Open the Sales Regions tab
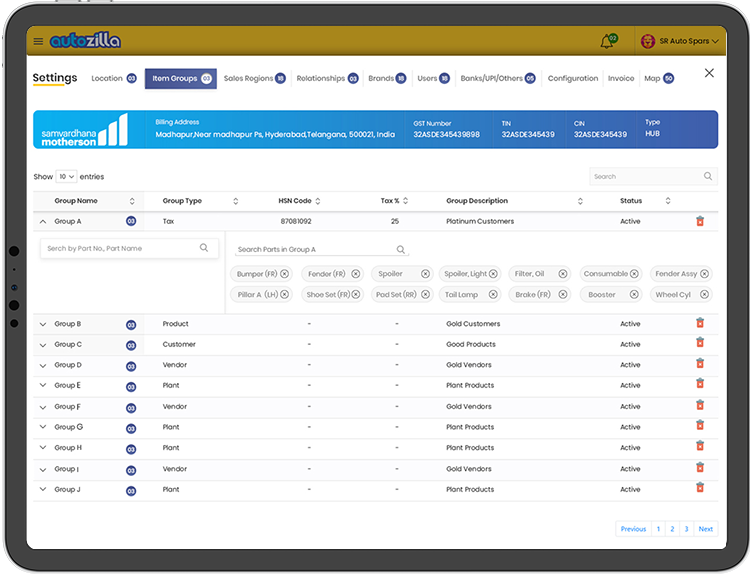Viewport: 750px width, 574px height. point(254,78)
